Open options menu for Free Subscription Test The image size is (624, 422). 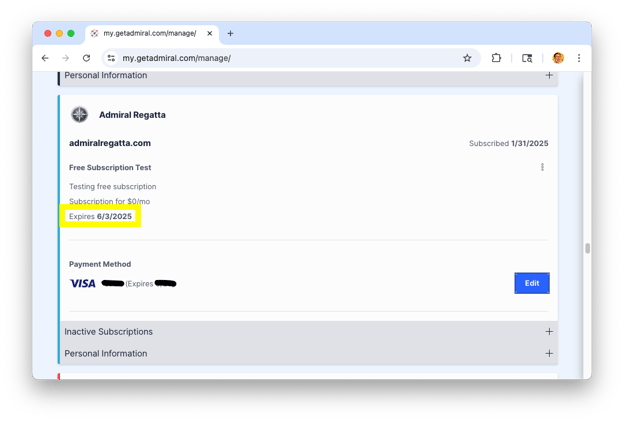(x=542, y=167)
